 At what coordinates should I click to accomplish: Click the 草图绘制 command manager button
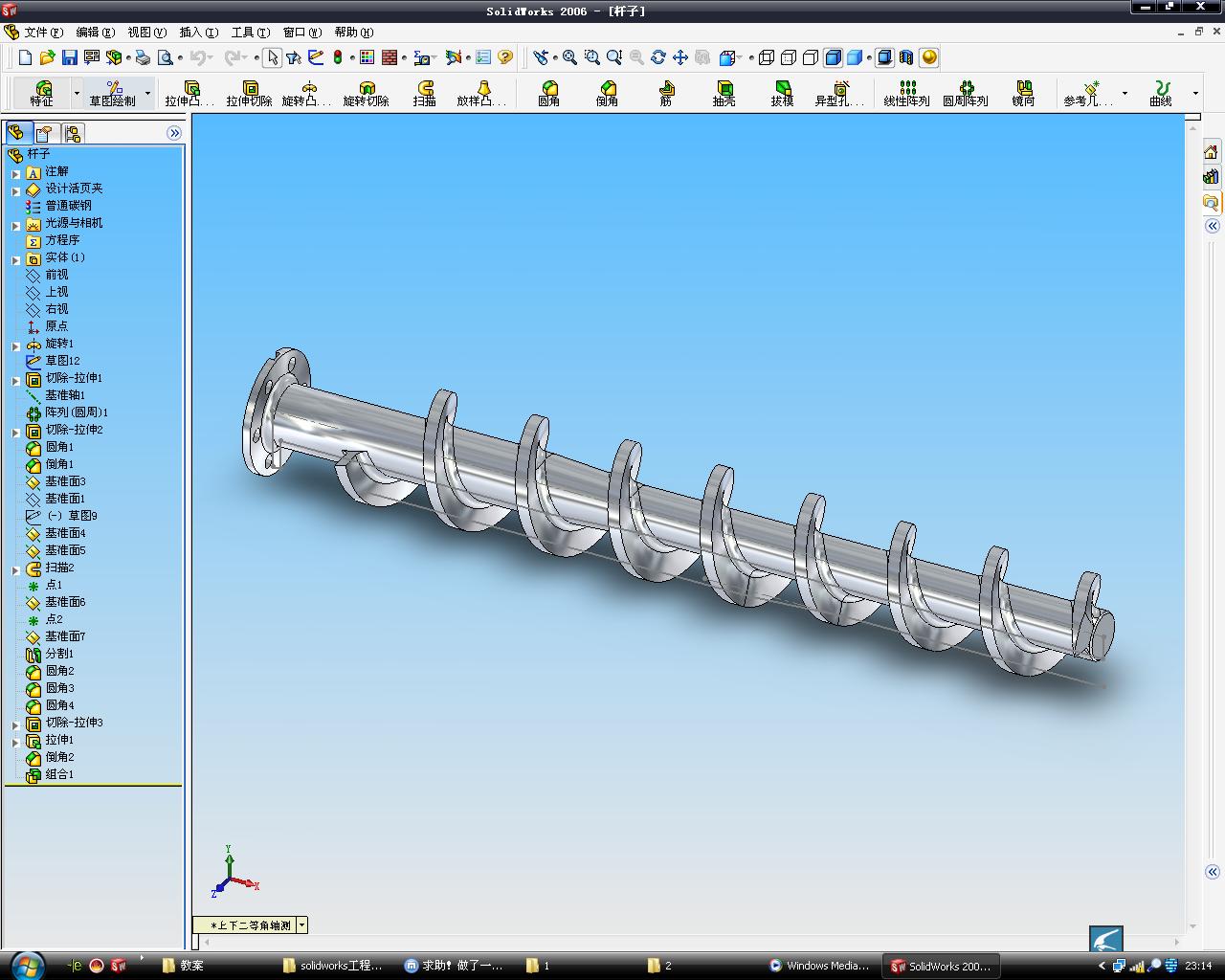click(x=113, y=93)
